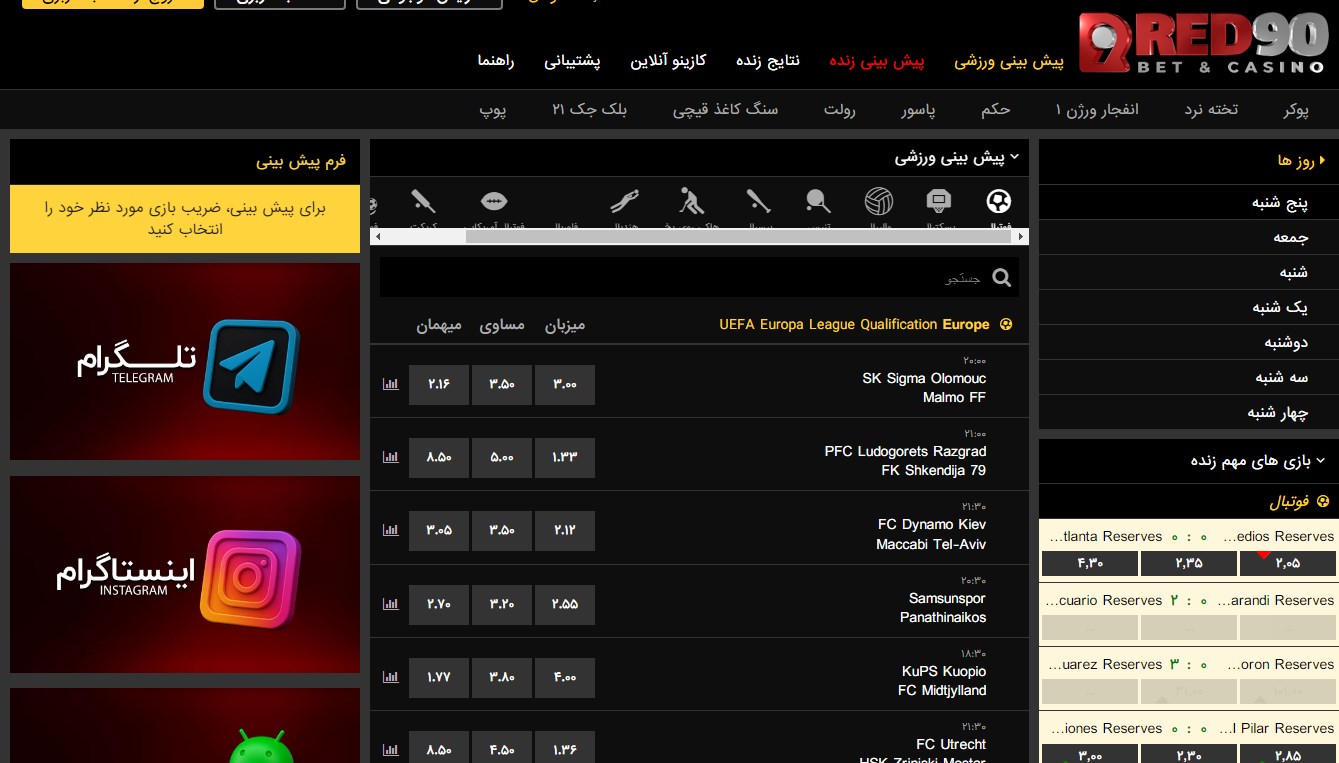This screenshot has height=763, width=1339.
Task: Click the sports scrollbar left arrow
Action: pyautogui.click(x=376, y=237)
